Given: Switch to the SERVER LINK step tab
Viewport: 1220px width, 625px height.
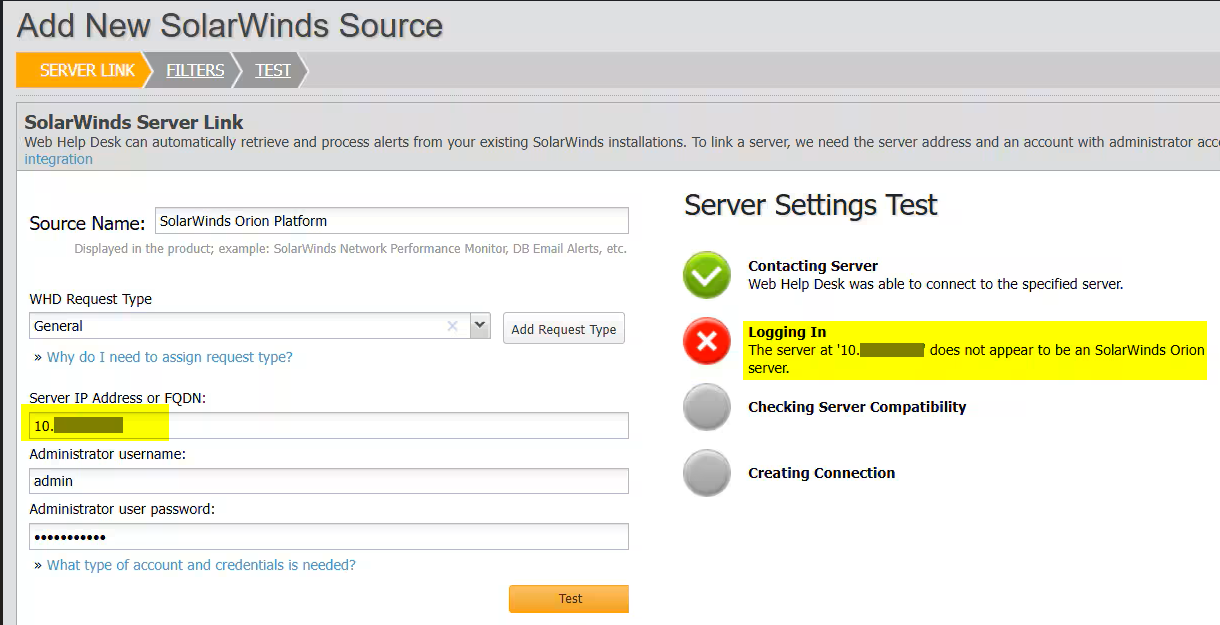Looking at the screenshot, I should 87,70.
